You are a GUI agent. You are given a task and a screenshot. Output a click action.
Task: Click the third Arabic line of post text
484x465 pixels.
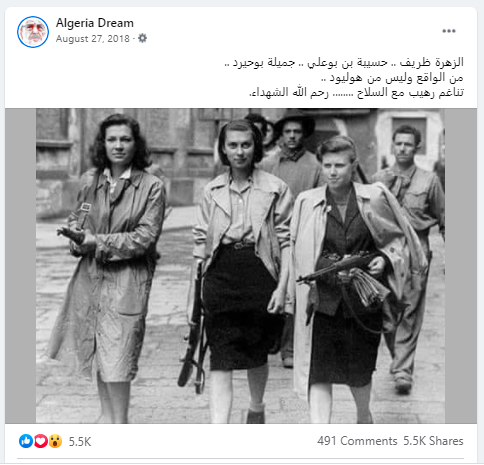(x=356, y=93)
